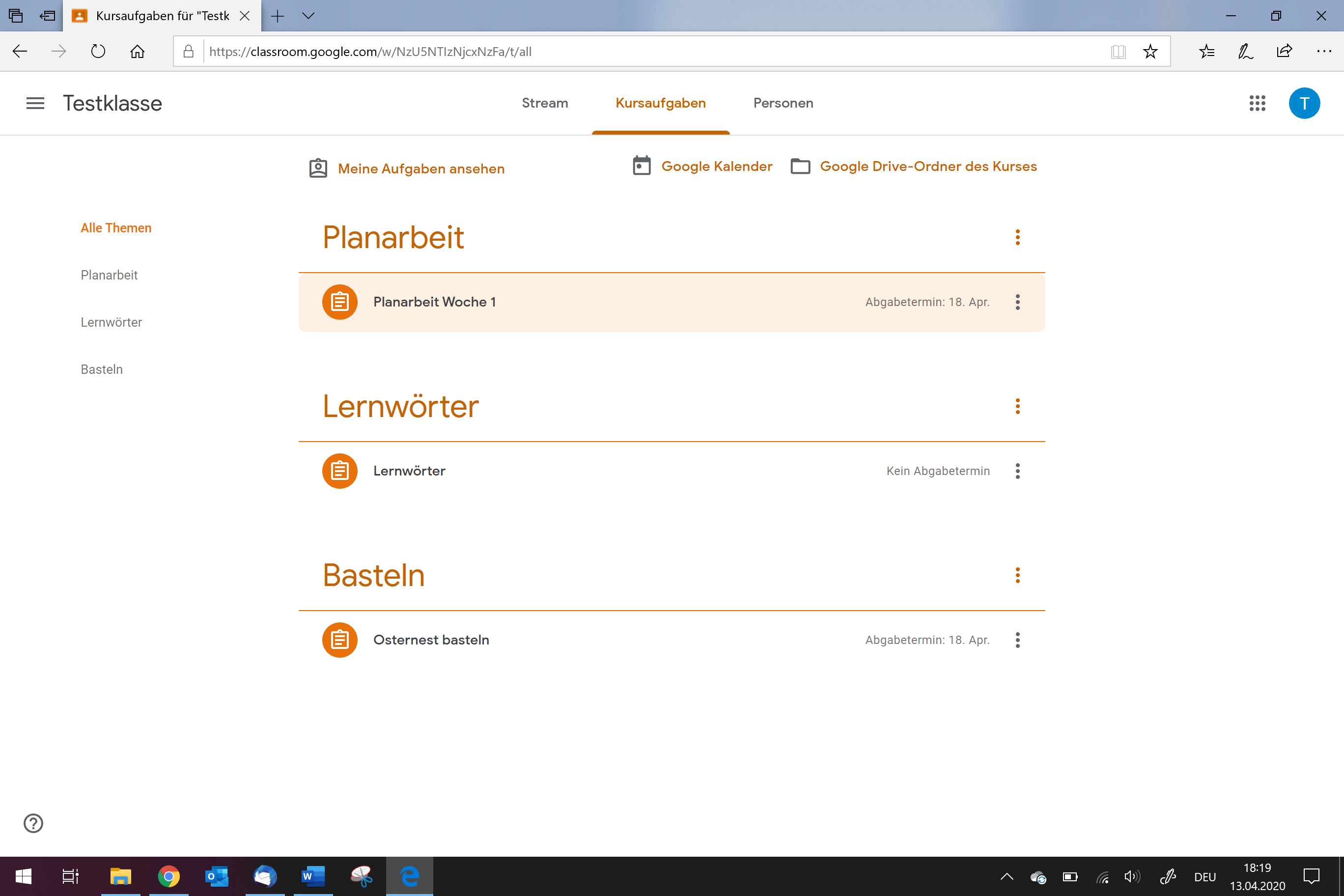Image resolution: width=1344 pixels, height=896 pixels.
Task: Open the main hamburger menu
Action: coord(35,104)
